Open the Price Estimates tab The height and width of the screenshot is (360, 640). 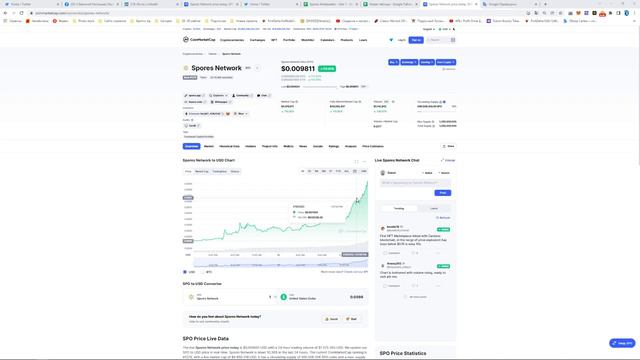373,146
